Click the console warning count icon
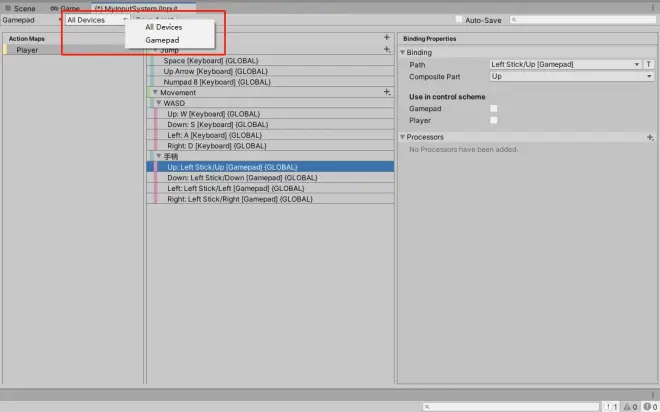660x412 pixels. click(631, 407)
